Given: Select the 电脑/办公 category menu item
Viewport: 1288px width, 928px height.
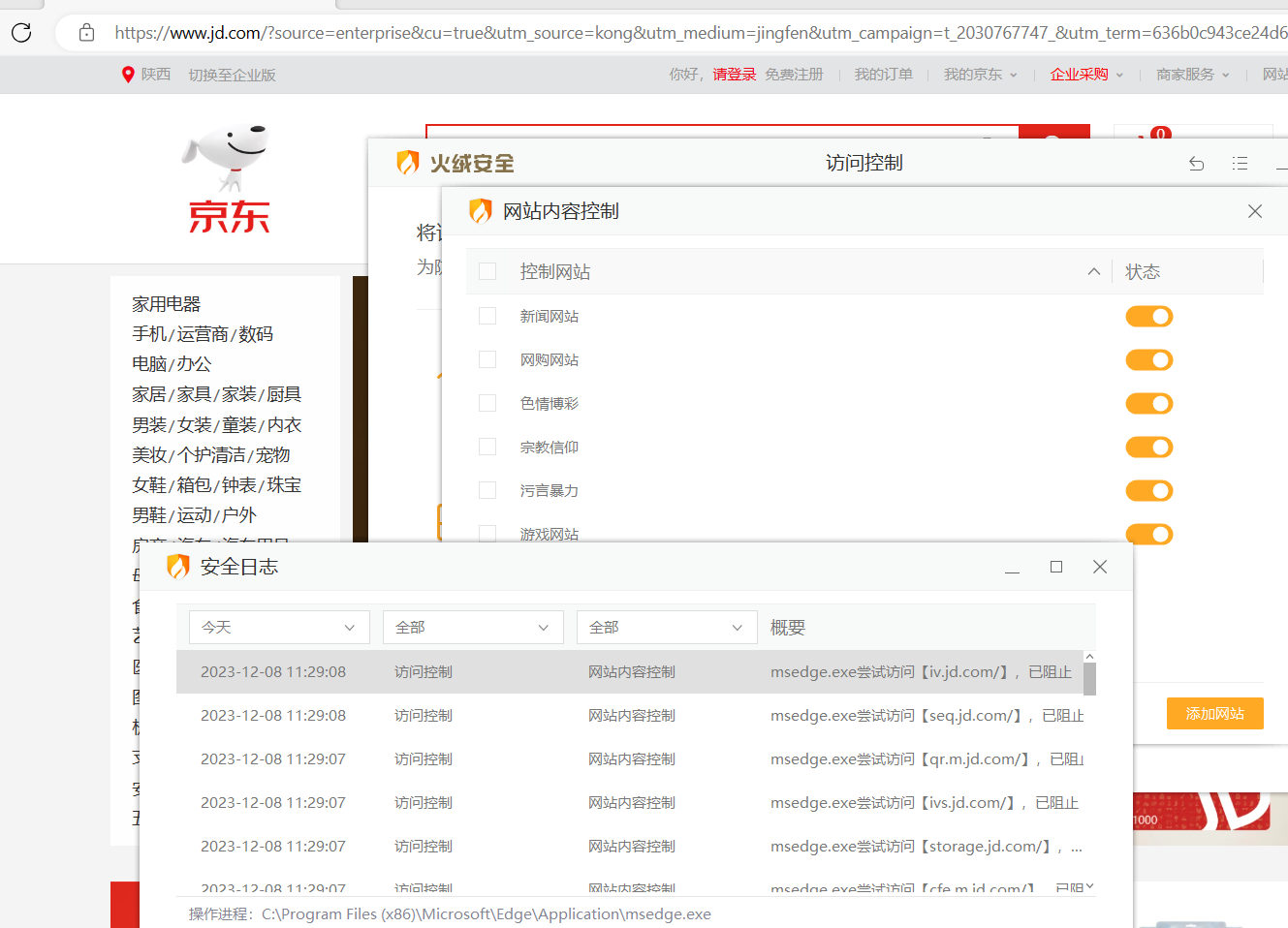Looking at the screenshot, I should coord(172,364).
